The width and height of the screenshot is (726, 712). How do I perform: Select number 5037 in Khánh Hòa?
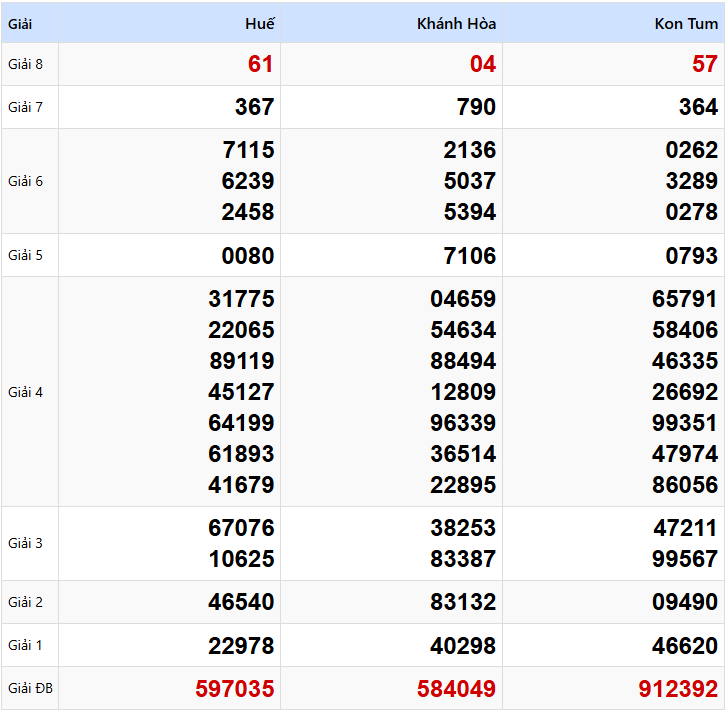[469, 181]
